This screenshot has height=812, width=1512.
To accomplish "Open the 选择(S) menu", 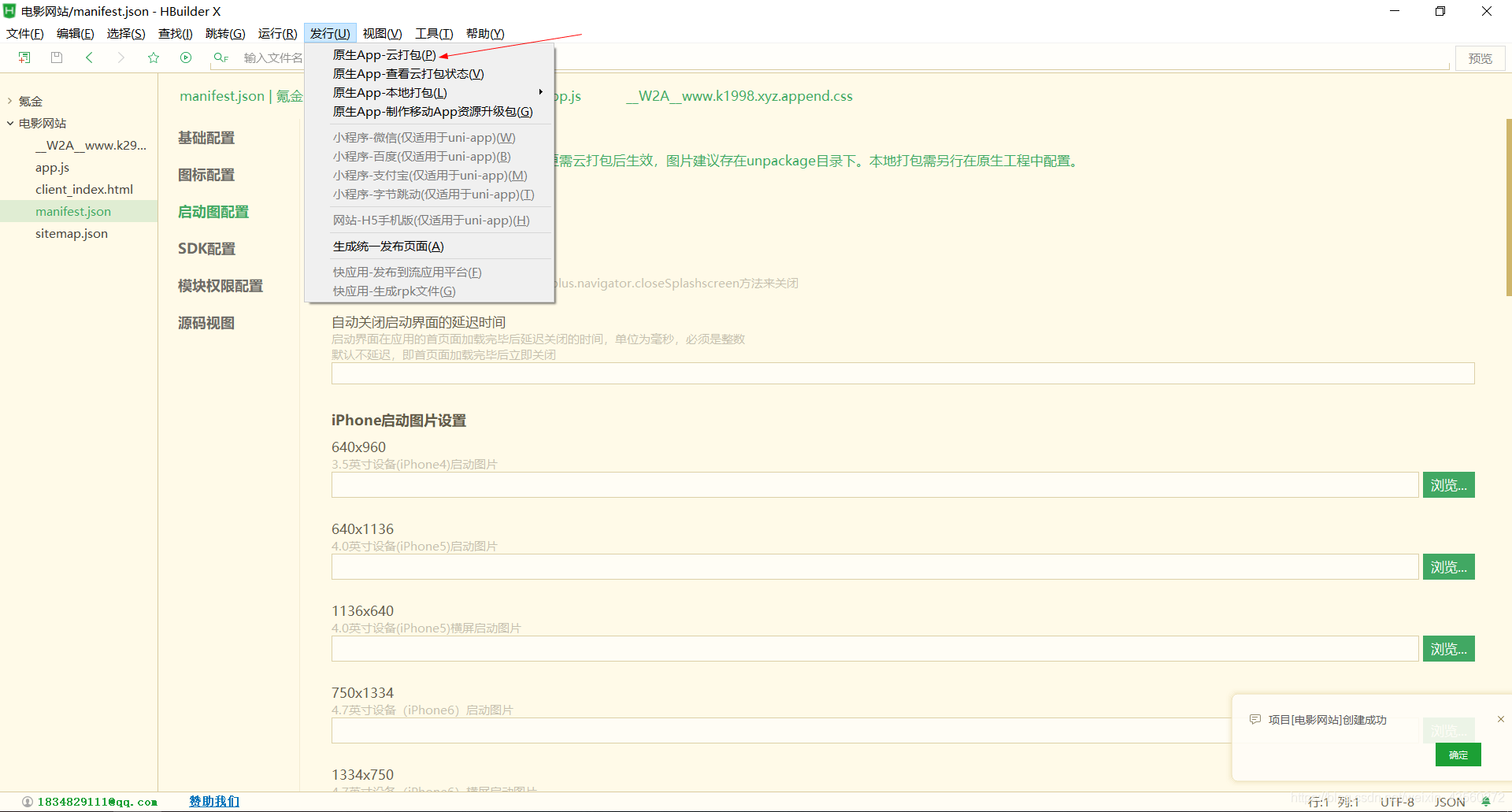I will tap(126, 33).
